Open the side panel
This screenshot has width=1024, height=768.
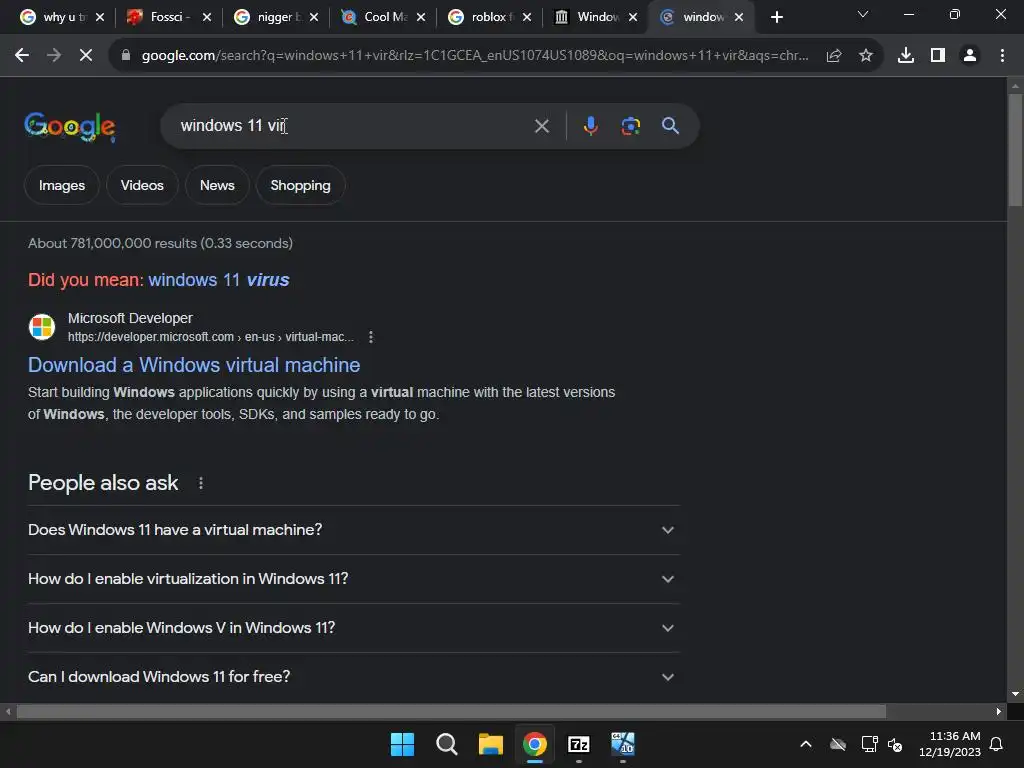point(938,56)
